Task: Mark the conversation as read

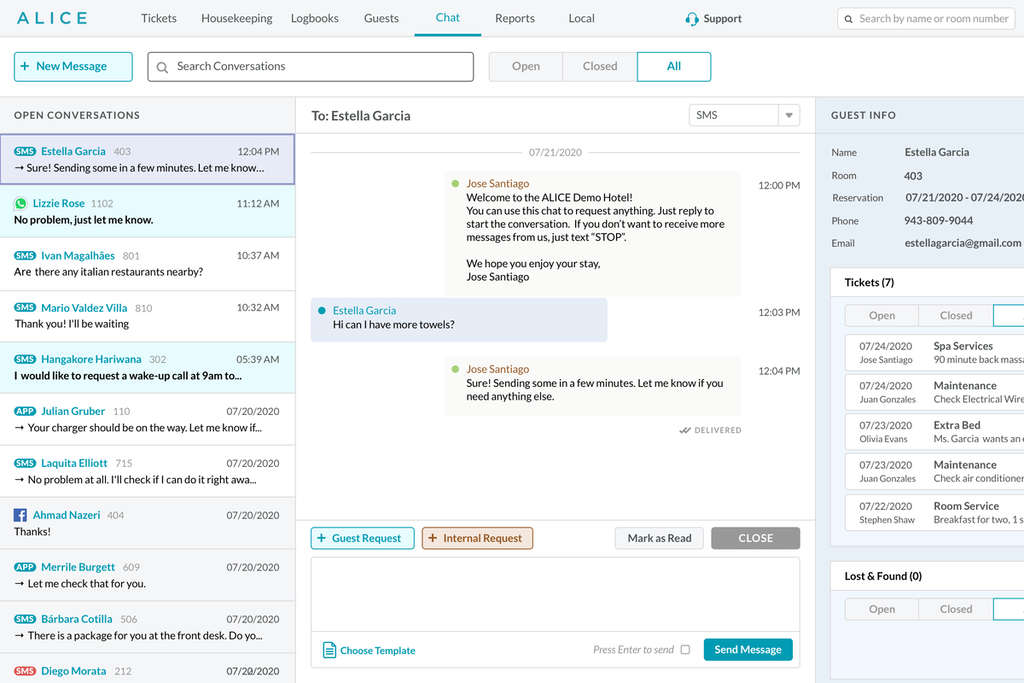Action: click(x=659, y=538)
